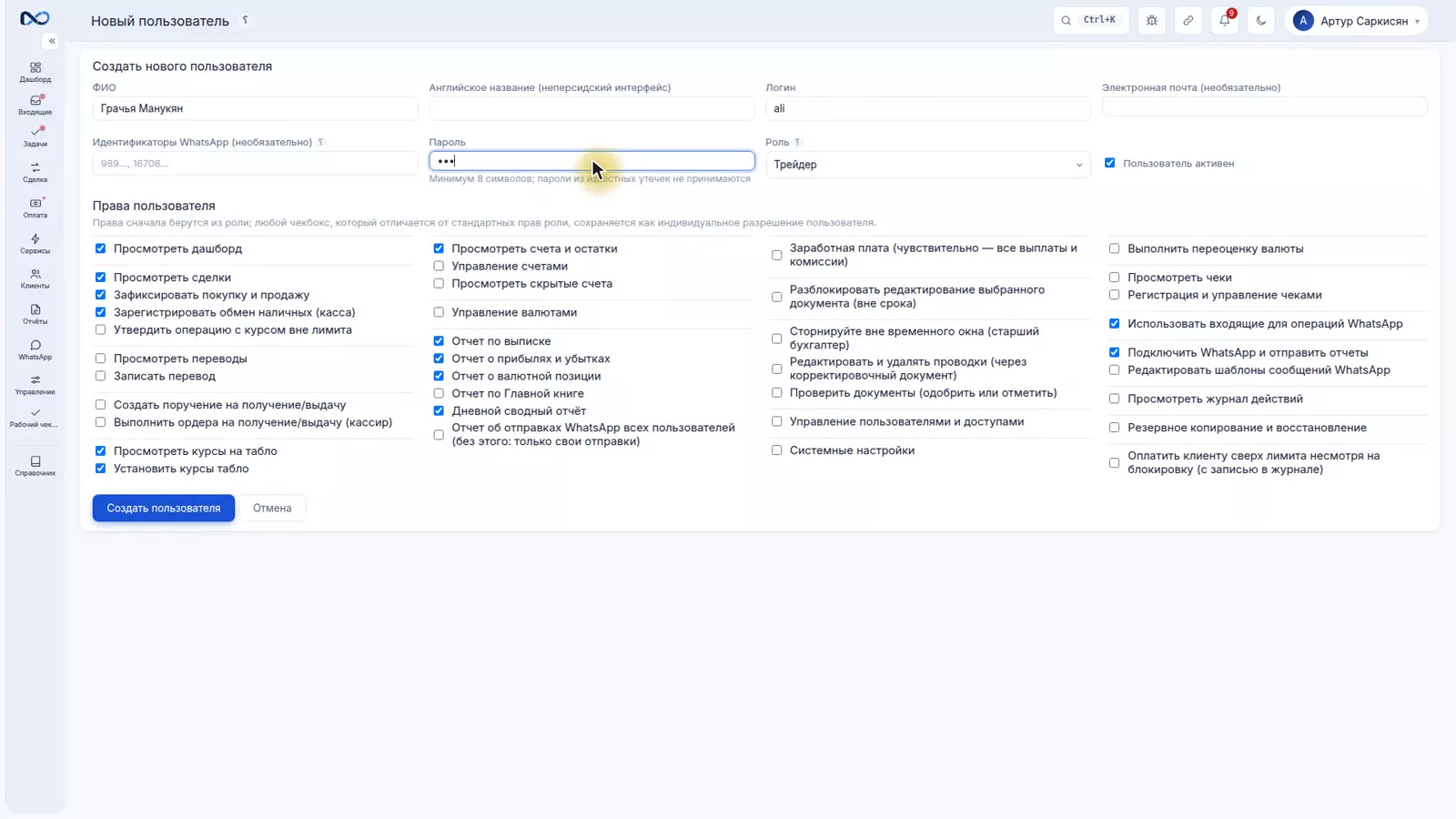The width and height of the screenshot is (1456, 819).
Task: Open the Рабочий чек sidebar icon
Action: coord(35,418)
